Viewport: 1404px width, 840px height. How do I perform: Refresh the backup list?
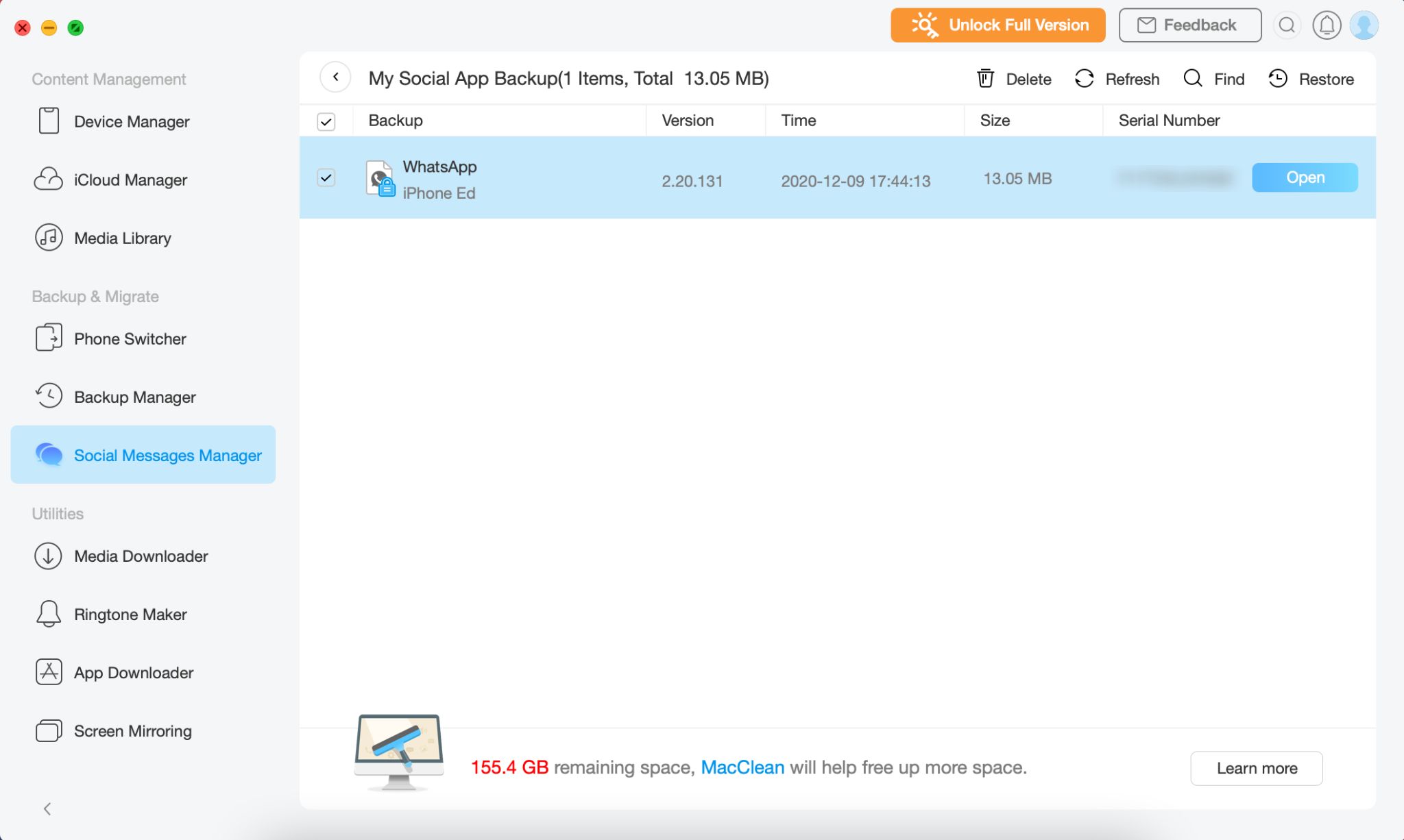click(x=1117, y=79)
